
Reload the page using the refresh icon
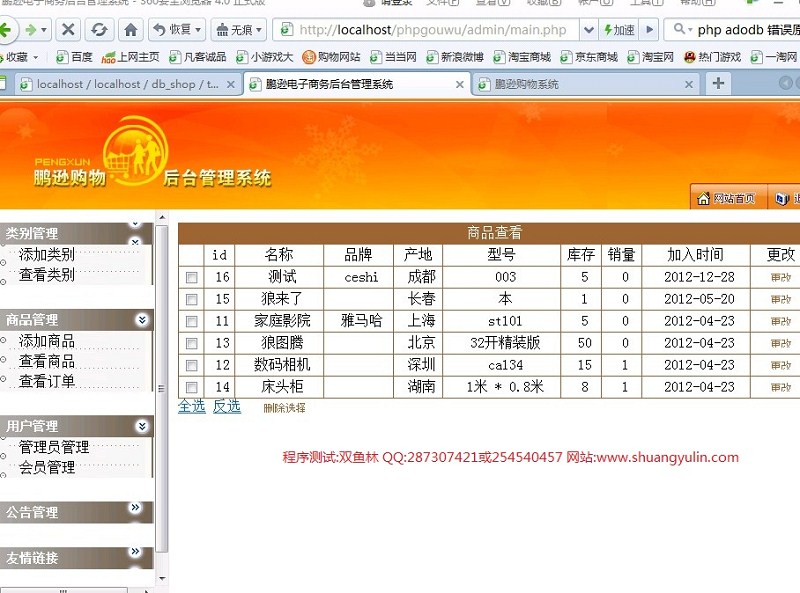point(99,30)
